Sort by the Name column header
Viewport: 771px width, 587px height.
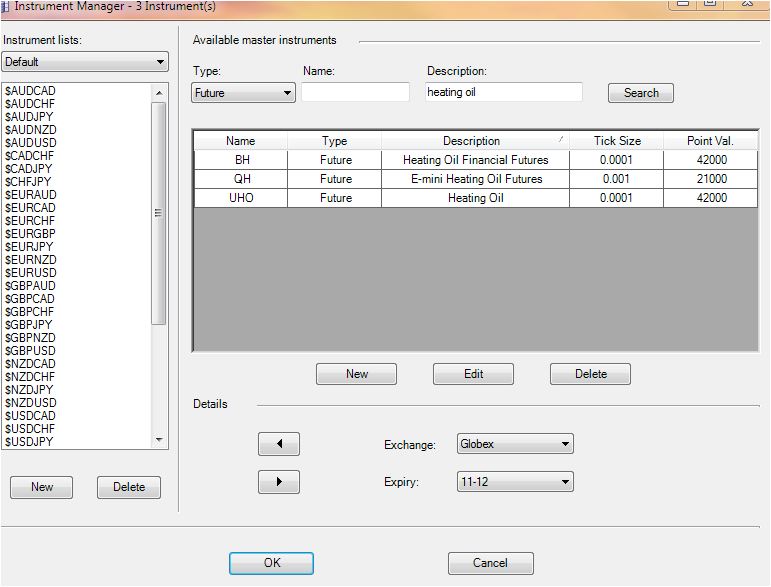tap(241, 141)
